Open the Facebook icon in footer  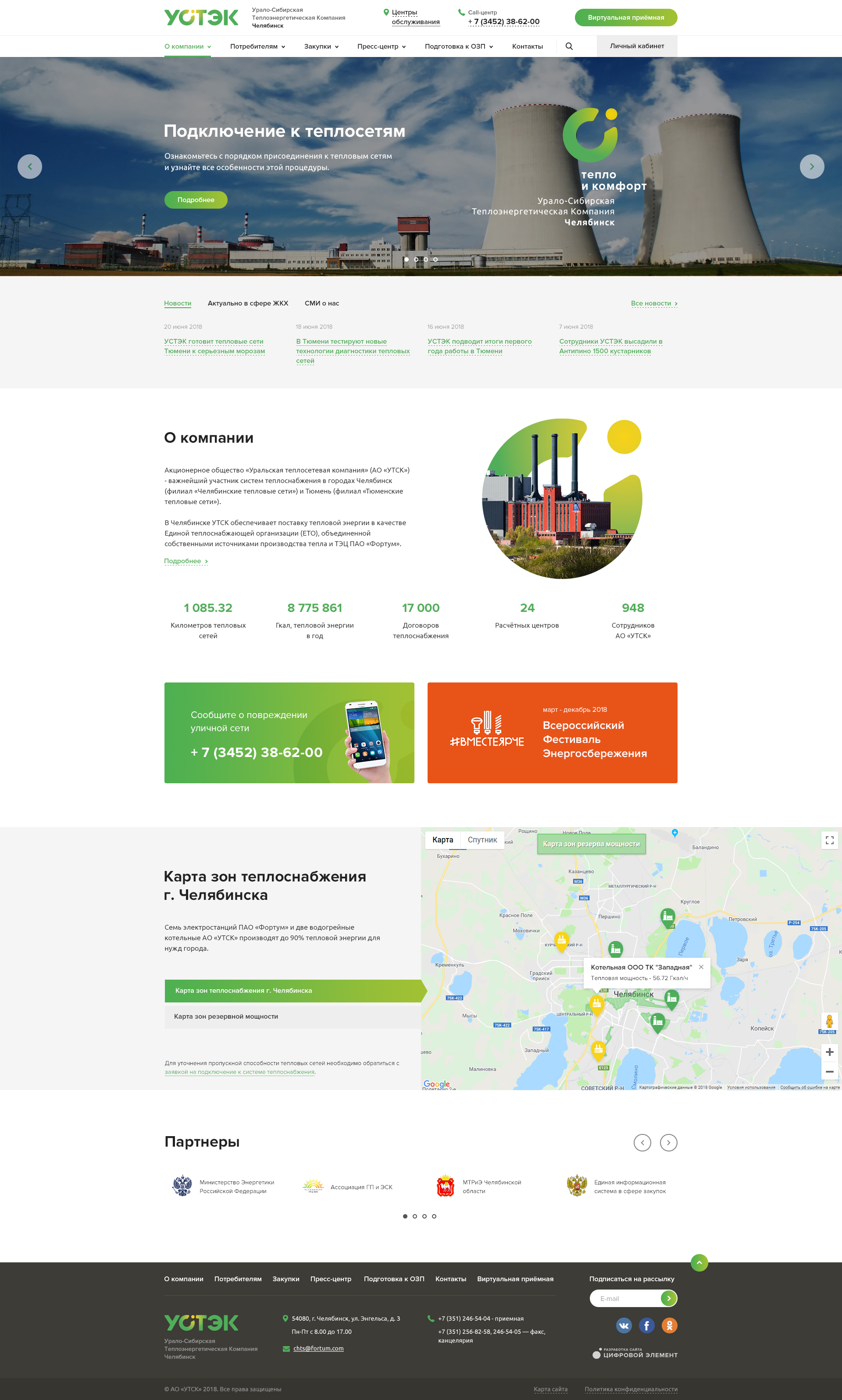[x=646, y=1325]
